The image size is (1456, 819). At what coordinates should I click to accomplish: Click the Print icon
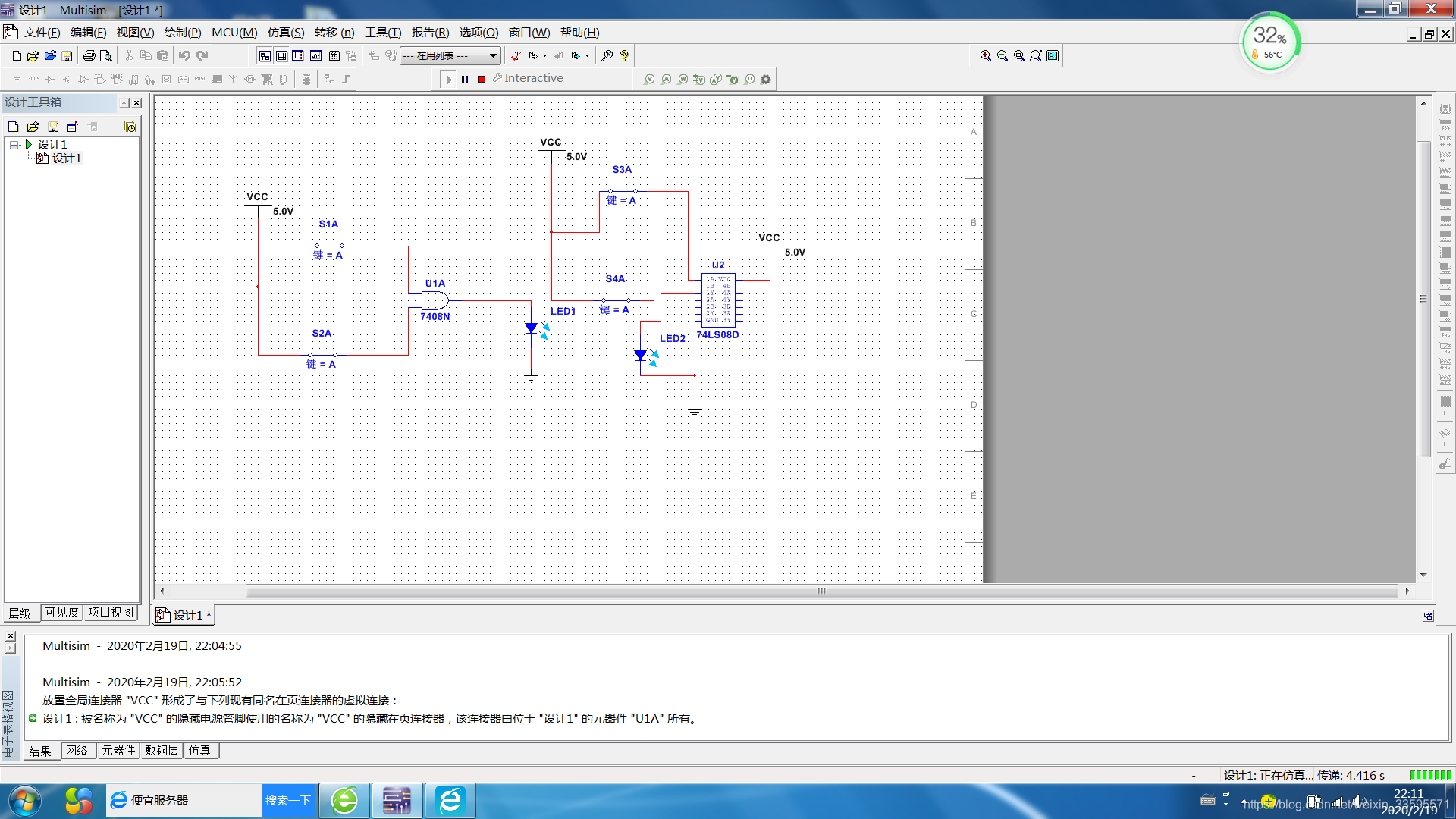click(x=89, y=56)
